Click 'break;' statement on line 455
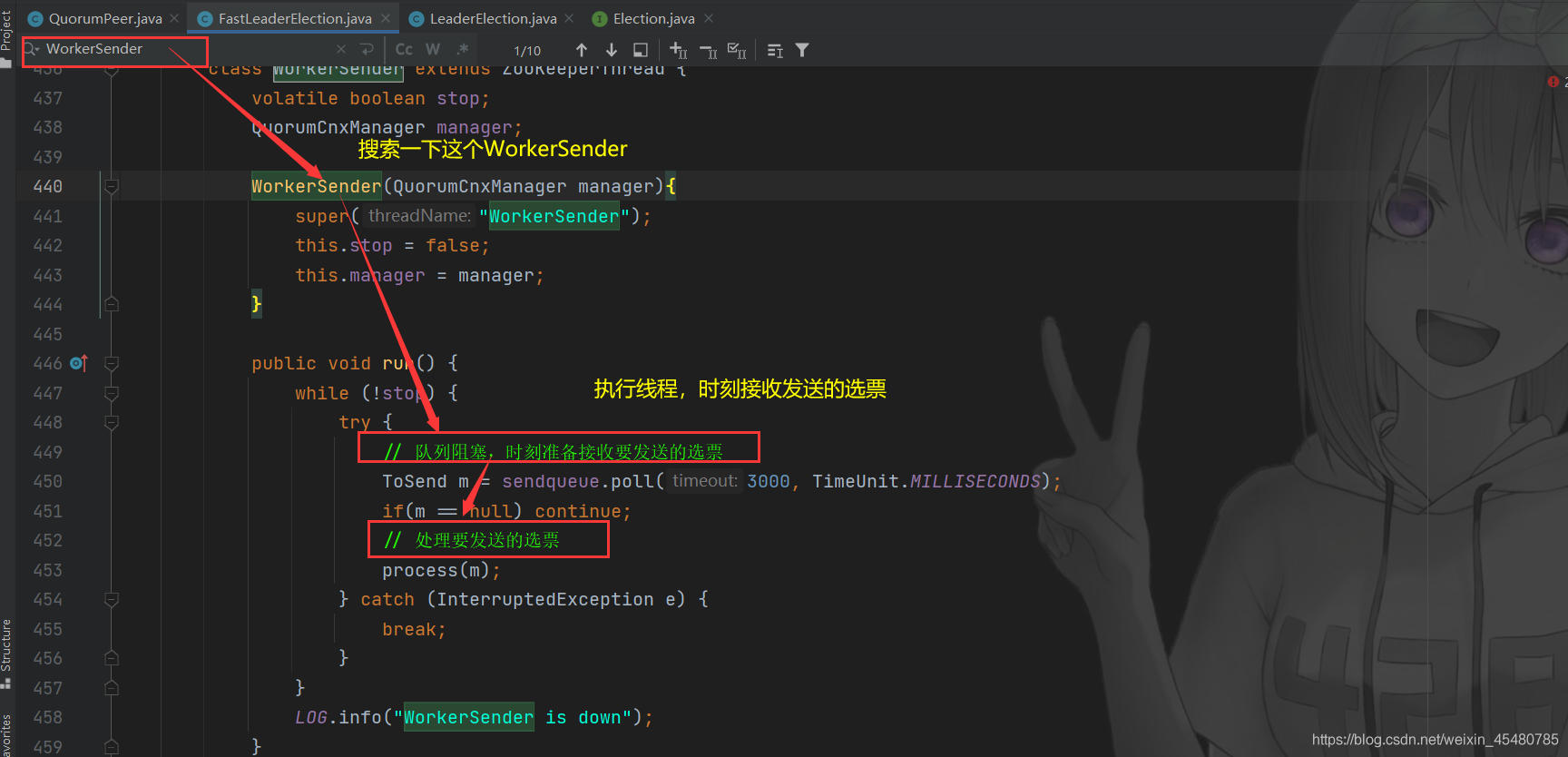 (414, 629)
